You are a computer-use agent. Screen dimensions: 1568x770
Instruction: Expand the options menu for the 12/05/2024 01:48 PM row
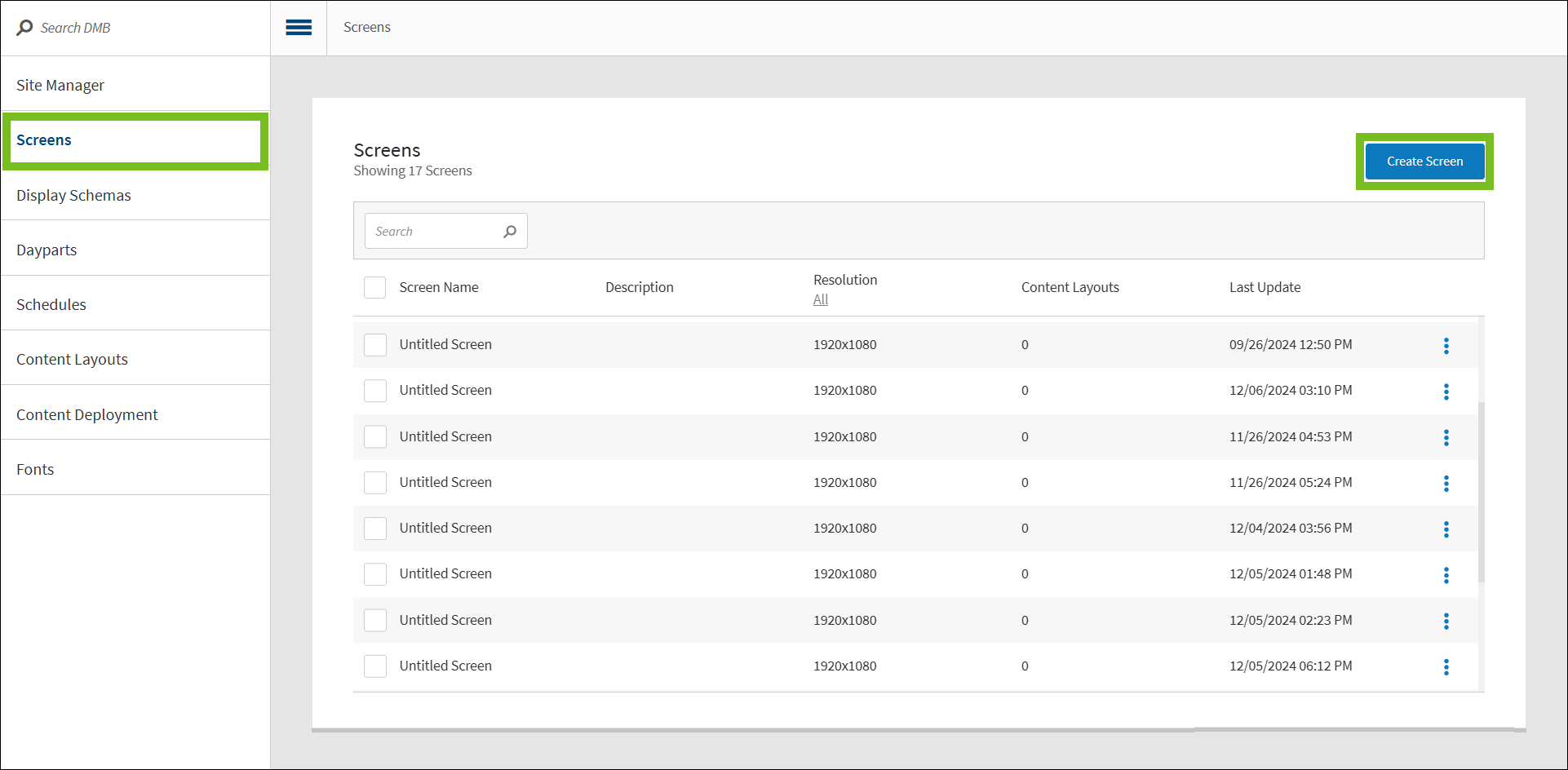[x=1446, y=575]
